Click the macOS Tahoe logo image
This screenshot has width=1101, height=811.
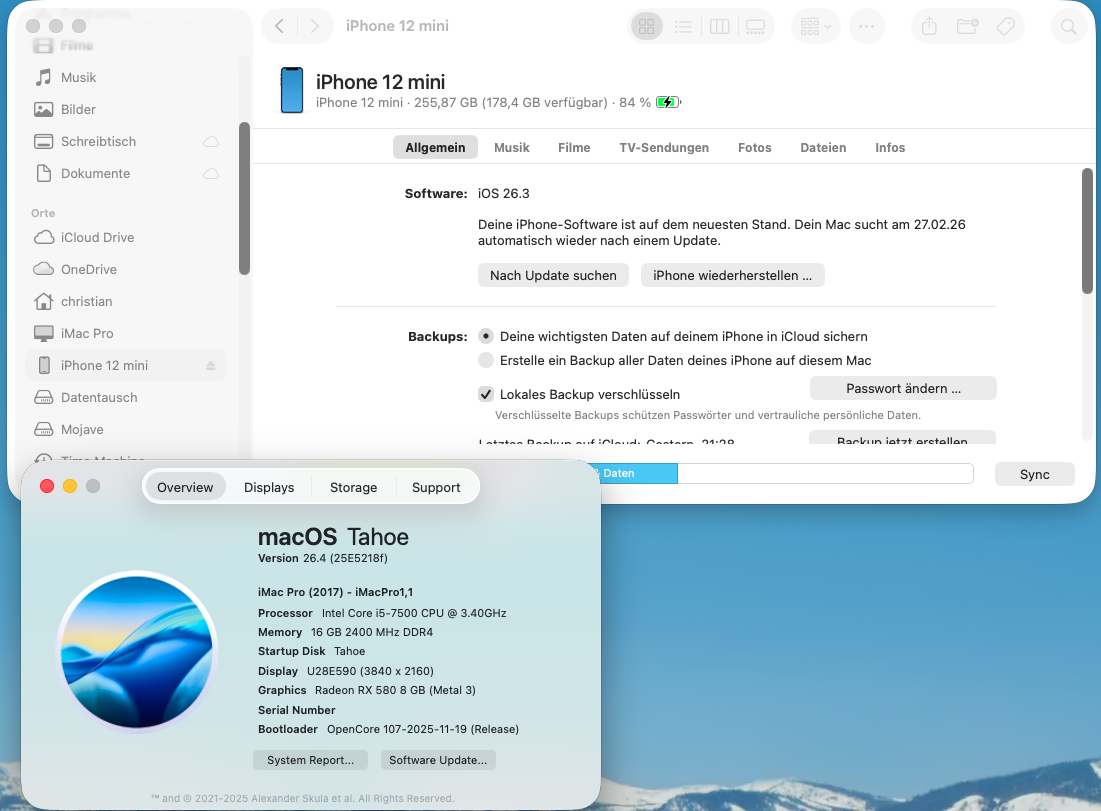point(137,652)
